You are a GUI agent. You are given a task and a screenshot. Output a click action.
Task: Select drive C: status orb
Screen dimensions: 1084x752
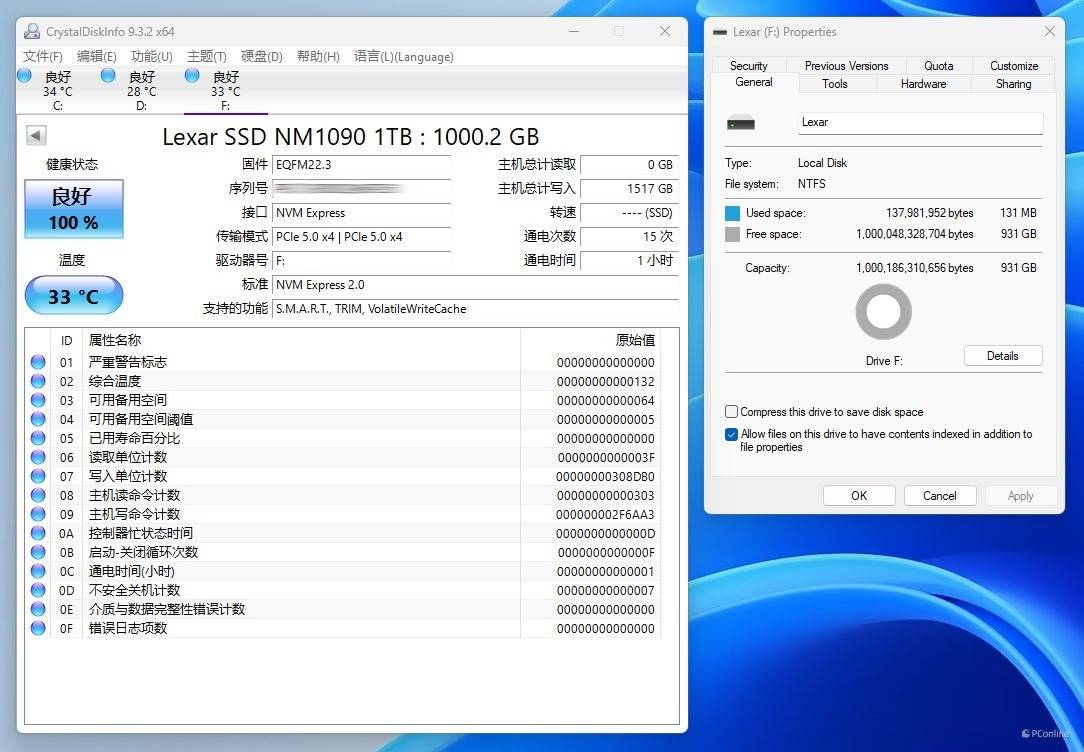[x=24, y=75]
